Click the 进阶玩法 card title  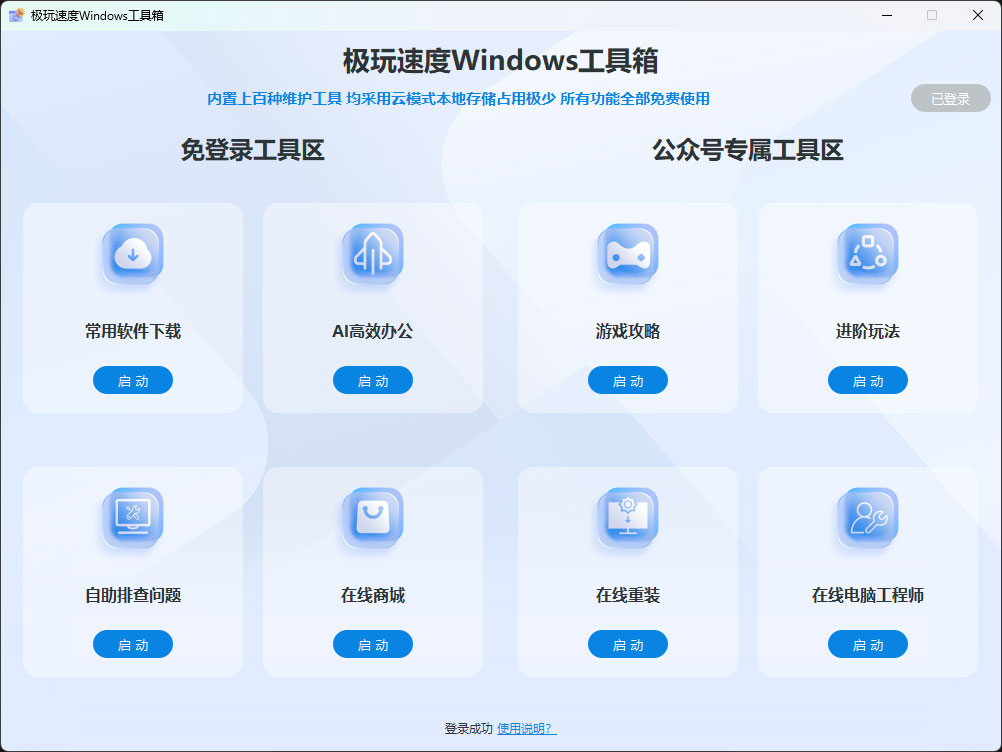[868, 331]
